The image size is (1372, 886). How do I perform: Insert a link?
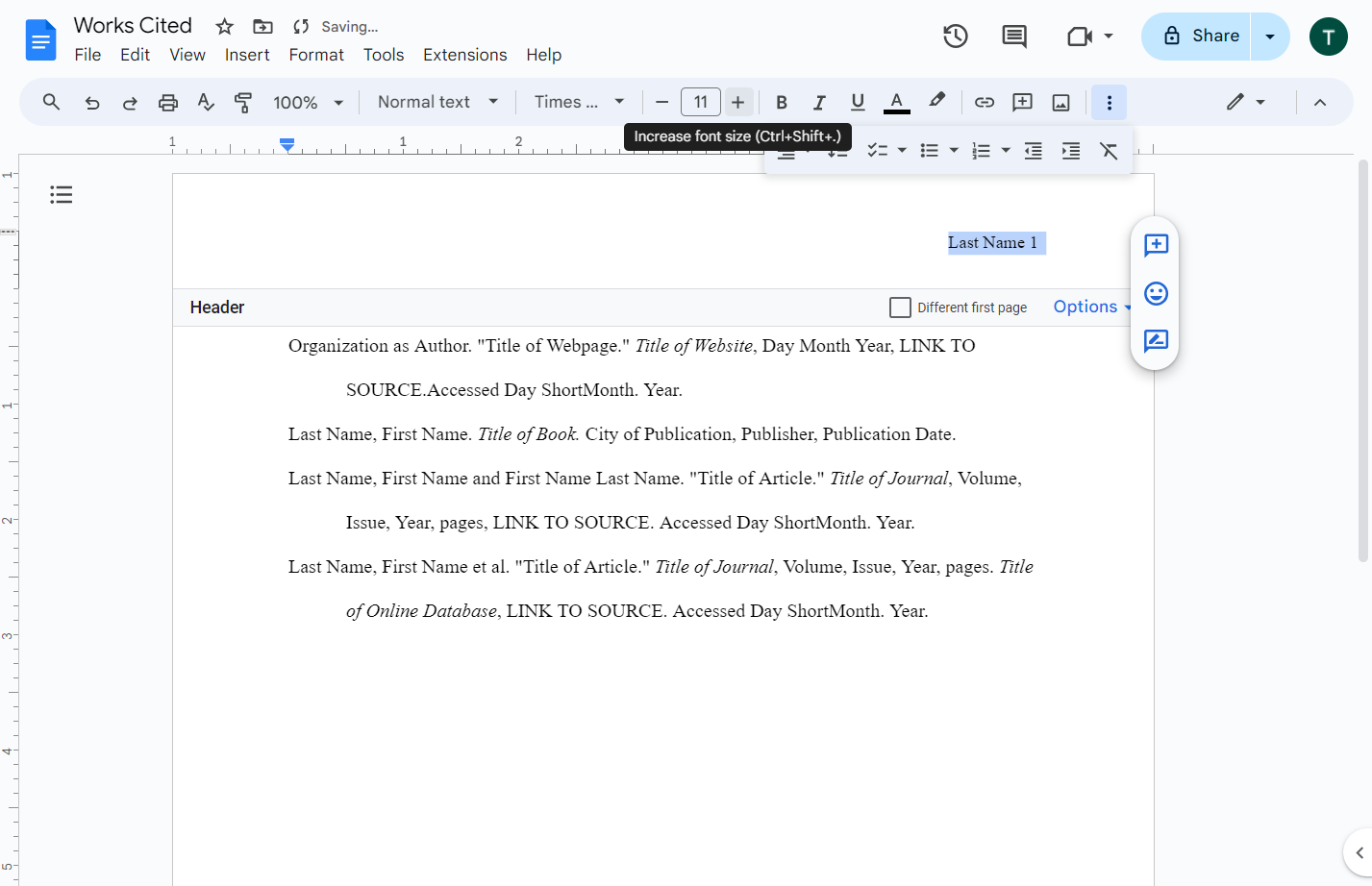tap(985, 102)
